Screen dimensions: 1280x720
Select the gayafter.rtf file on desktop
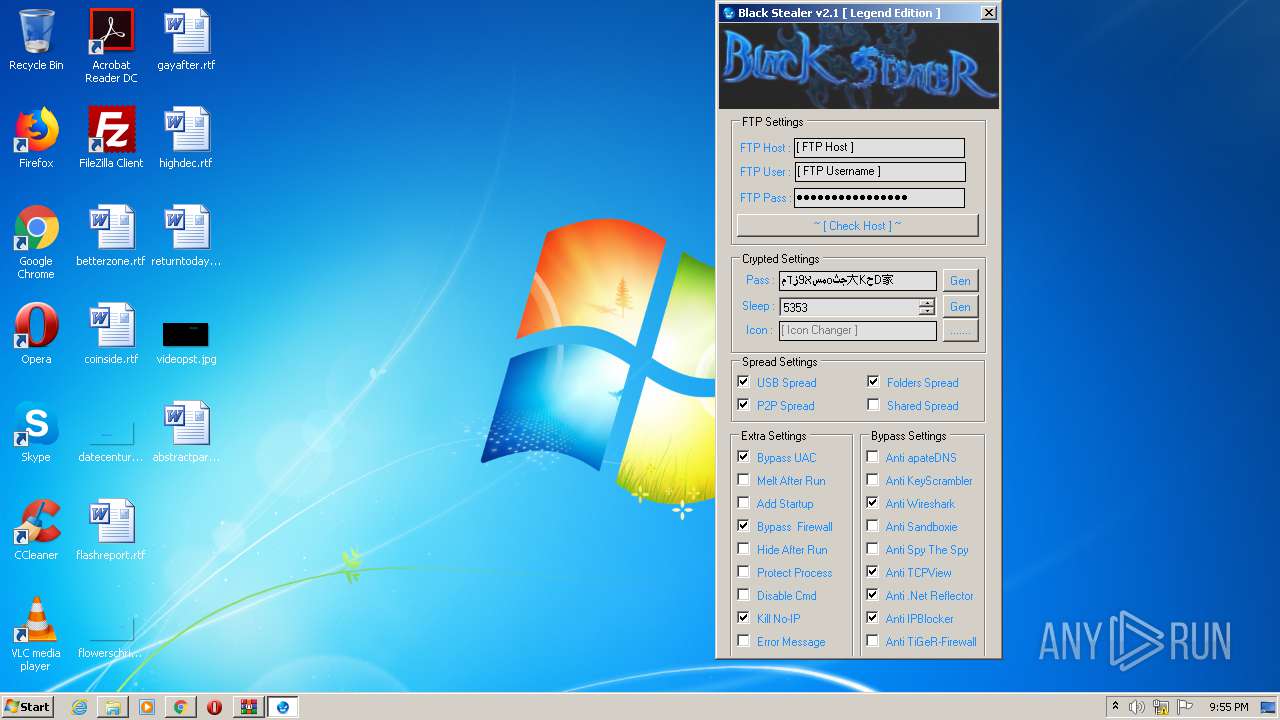coord(186,40)
